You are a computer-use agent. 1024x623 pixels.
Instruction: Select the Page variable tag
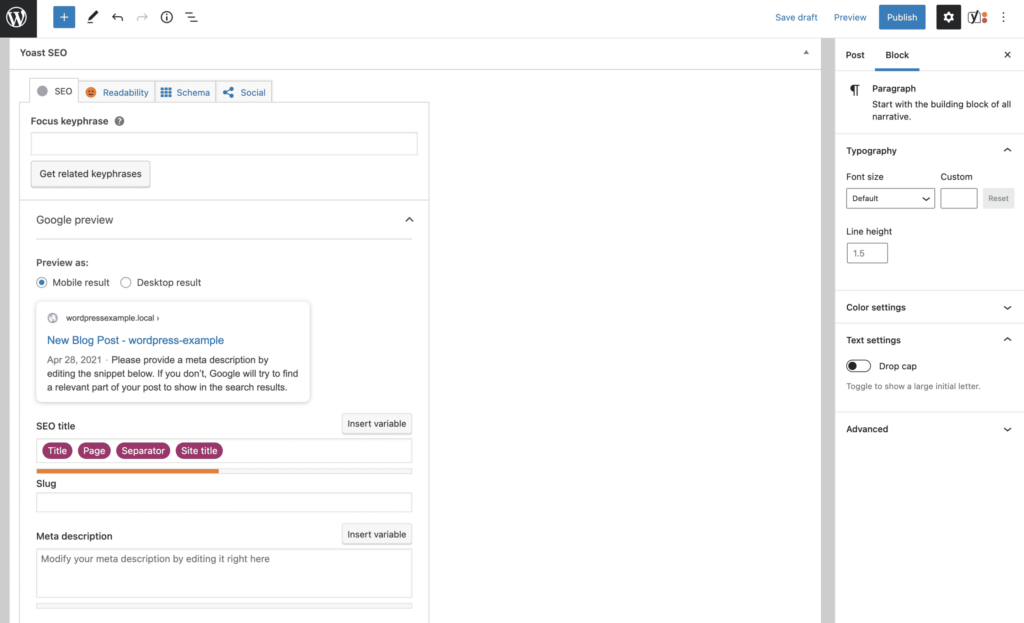coord(94,451)
